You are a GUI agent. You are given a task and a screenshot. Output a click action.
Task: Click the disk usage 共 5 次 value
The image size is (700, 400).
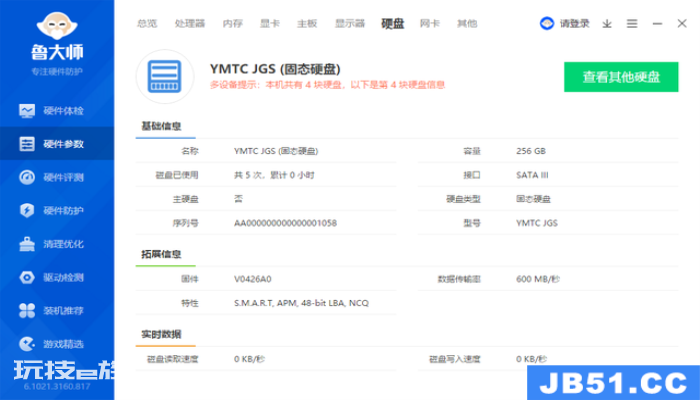pyautogui.click(x=274, y=175)
